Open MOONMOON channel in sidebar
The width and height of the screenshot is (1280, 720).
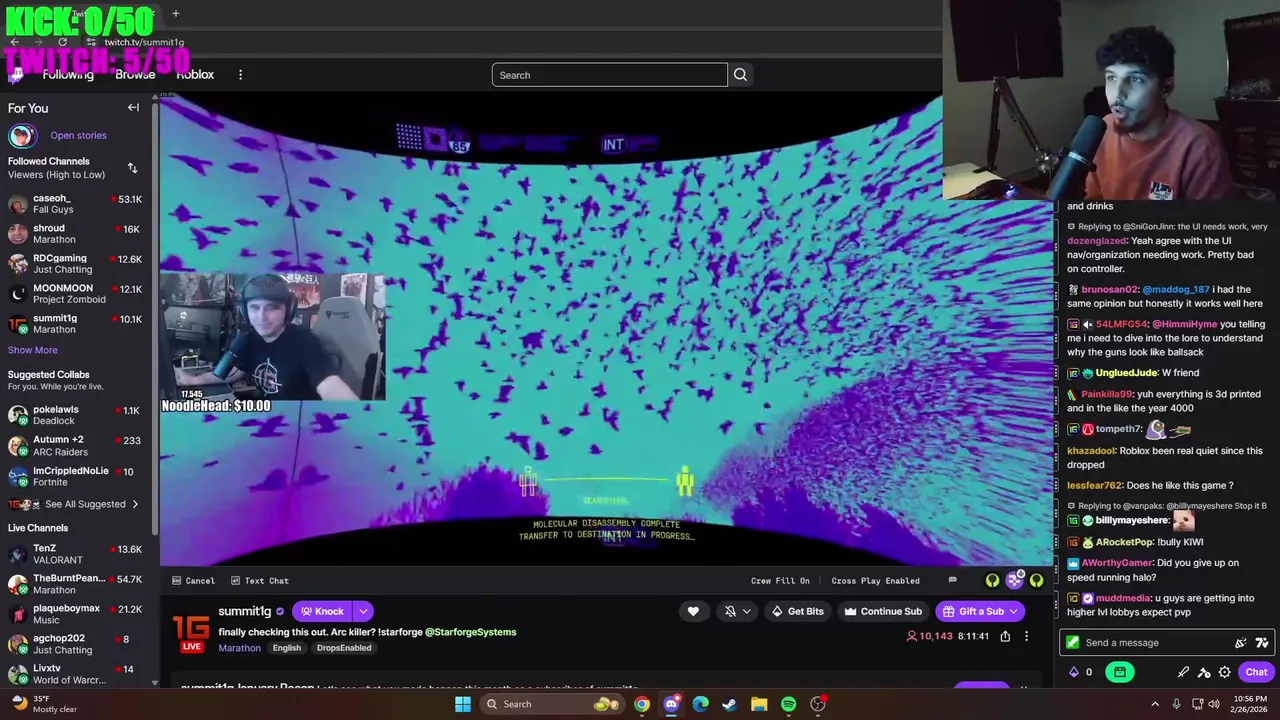pos(75,294)
